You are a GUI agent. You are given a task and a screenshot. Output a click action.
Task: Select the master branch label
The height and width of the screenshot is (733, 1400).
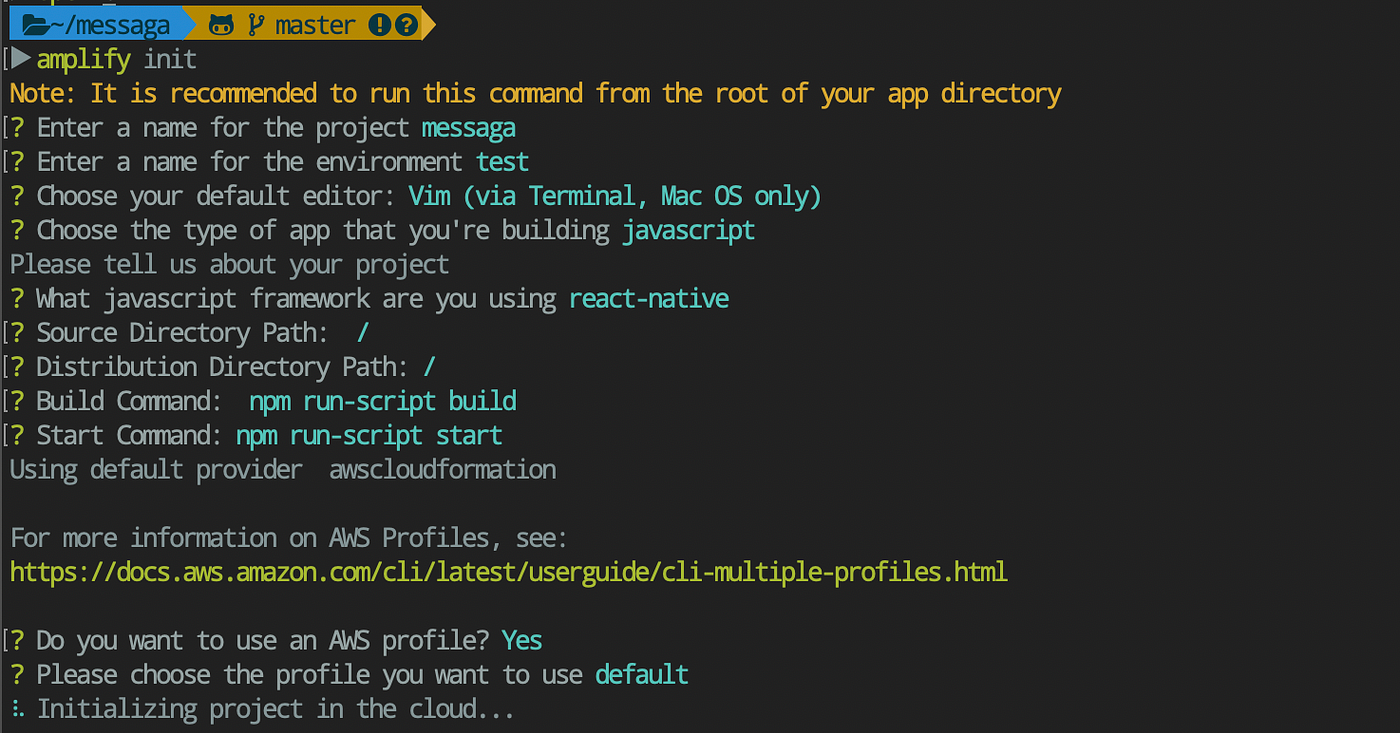[313, 23]
